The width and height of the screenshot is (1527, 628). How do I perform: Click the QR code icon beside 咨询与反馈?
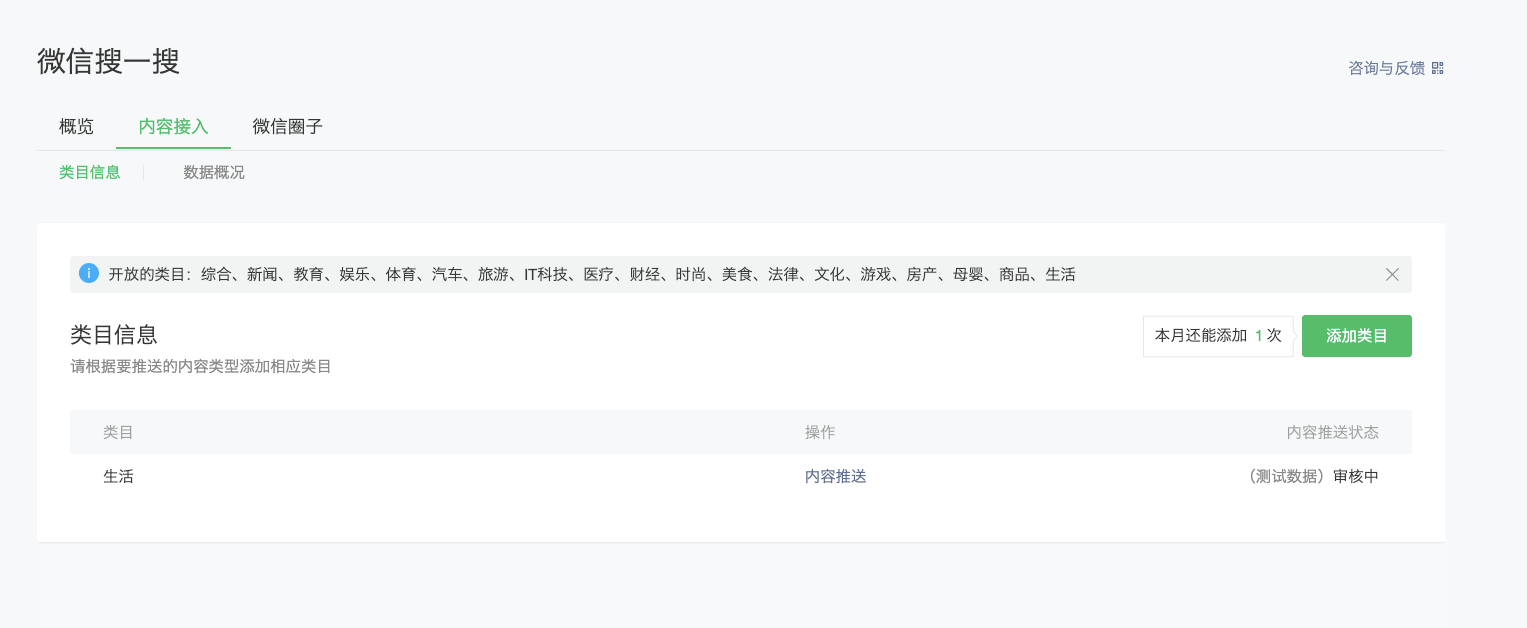click(x=1438, y=68)
